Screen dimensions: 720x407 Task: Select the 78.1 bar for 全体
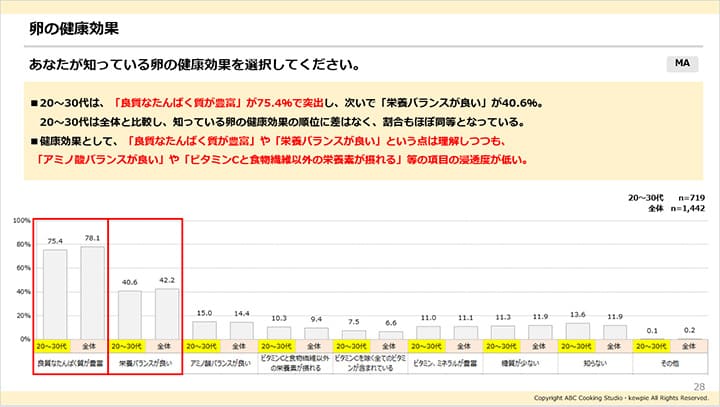[x=92, y=293]
